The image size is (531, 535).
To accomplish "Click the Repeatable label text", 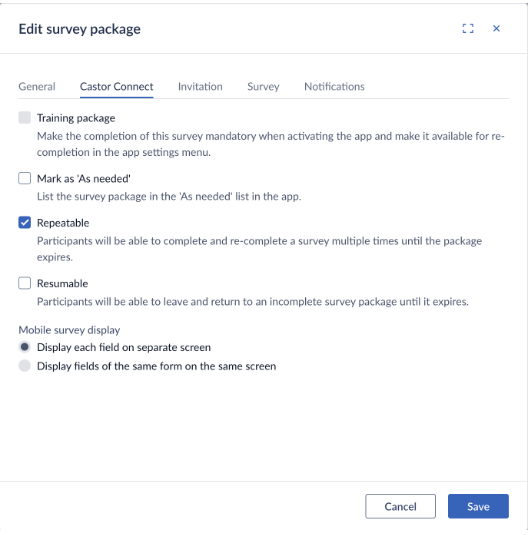I will coord(63,223).
